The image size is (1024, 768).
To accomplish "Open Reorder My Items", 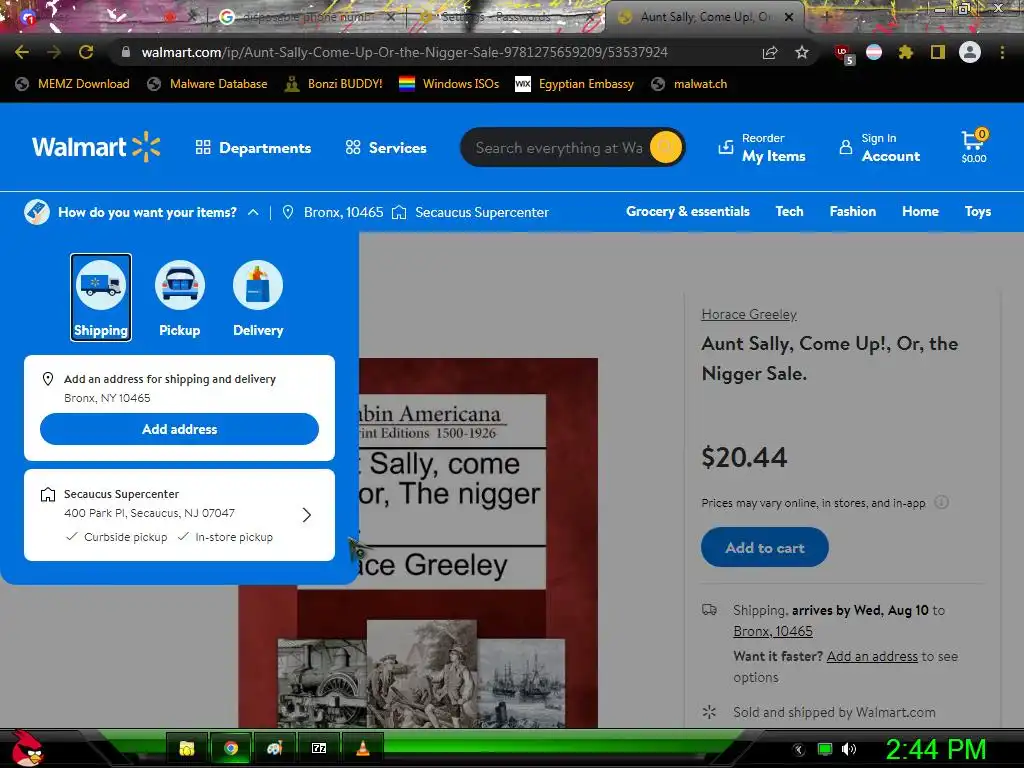I will click(x=762, y=147).
